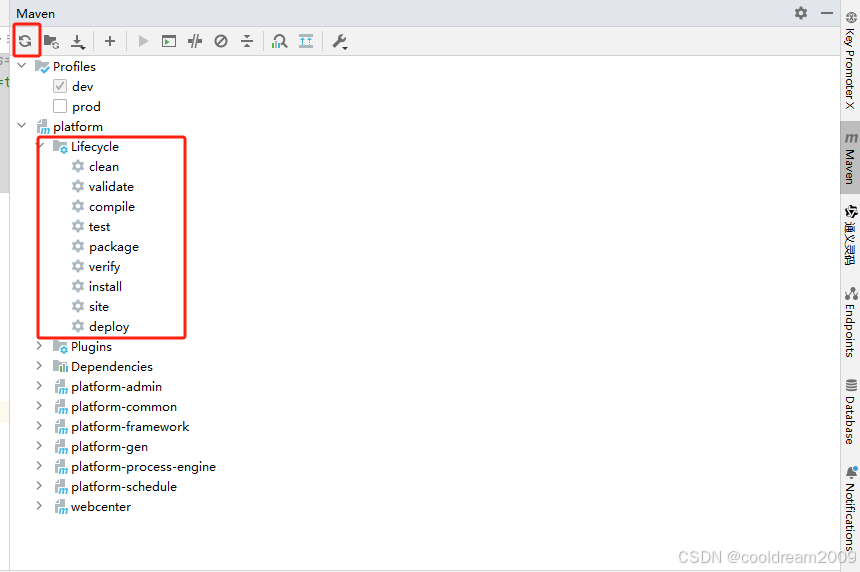
Task: Expand the platform-admin module
Action: tap(39, 386)
